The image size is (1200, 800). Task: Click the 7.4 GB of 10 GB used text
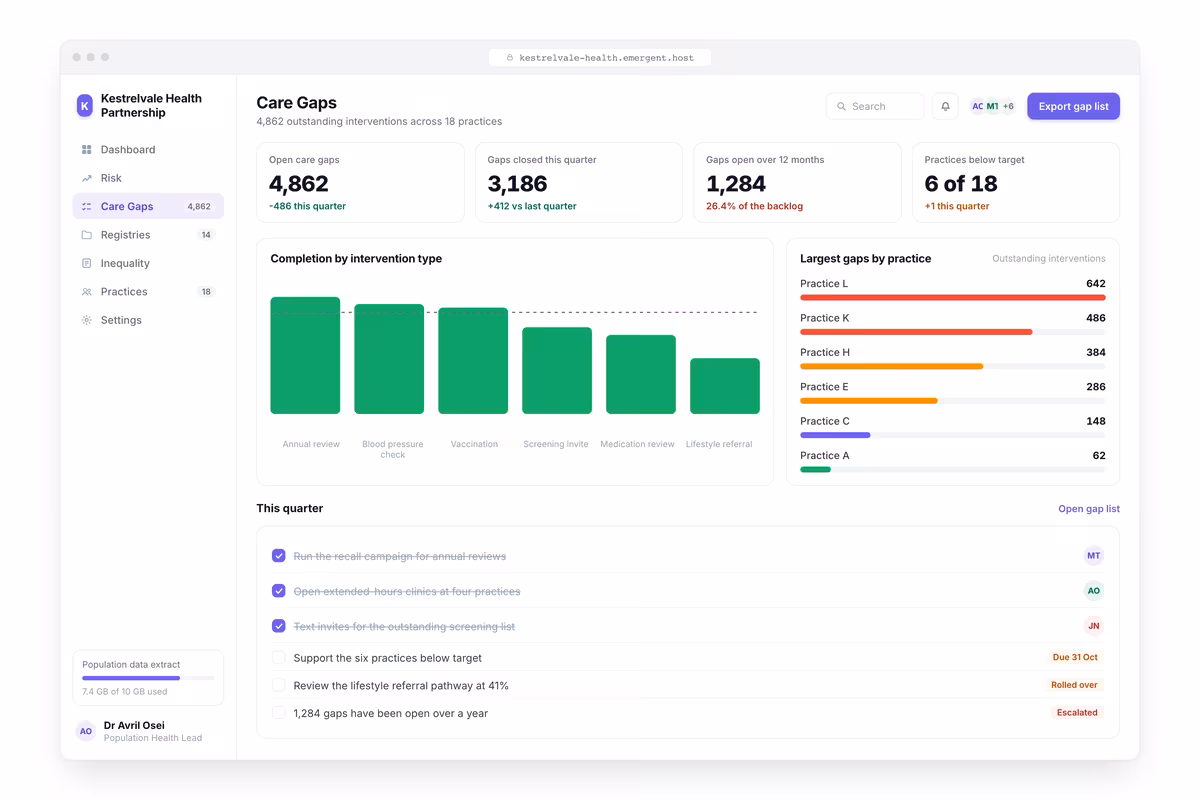(x=125, y=692)
